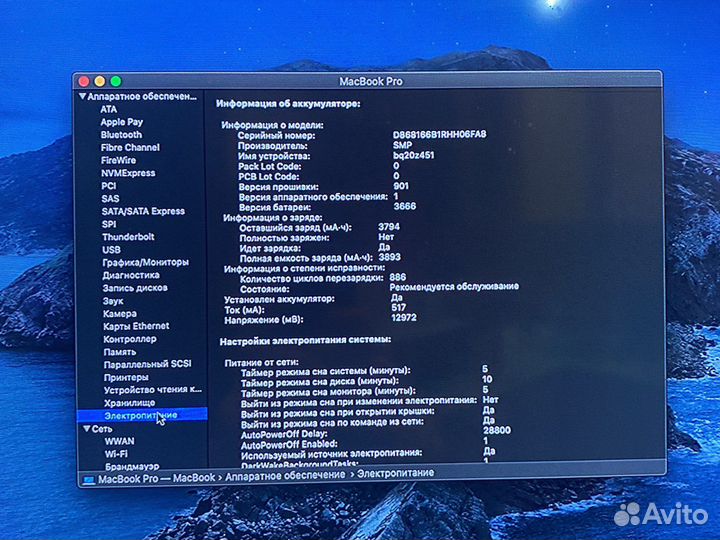Select USB in the sidebar
Image resolution: width=720 pixels, height=540 pixels.
coord(112,250)
